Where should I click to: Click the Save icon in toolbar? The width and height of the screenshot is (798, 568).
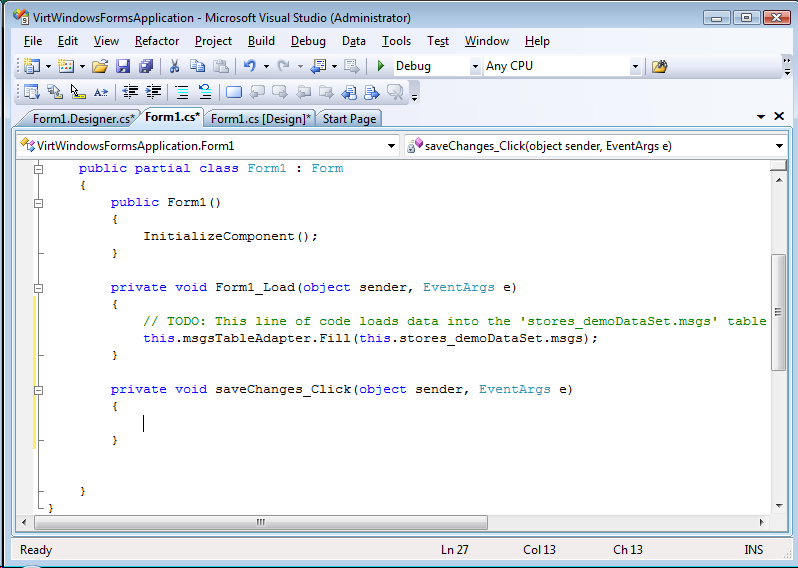(123, 67)
